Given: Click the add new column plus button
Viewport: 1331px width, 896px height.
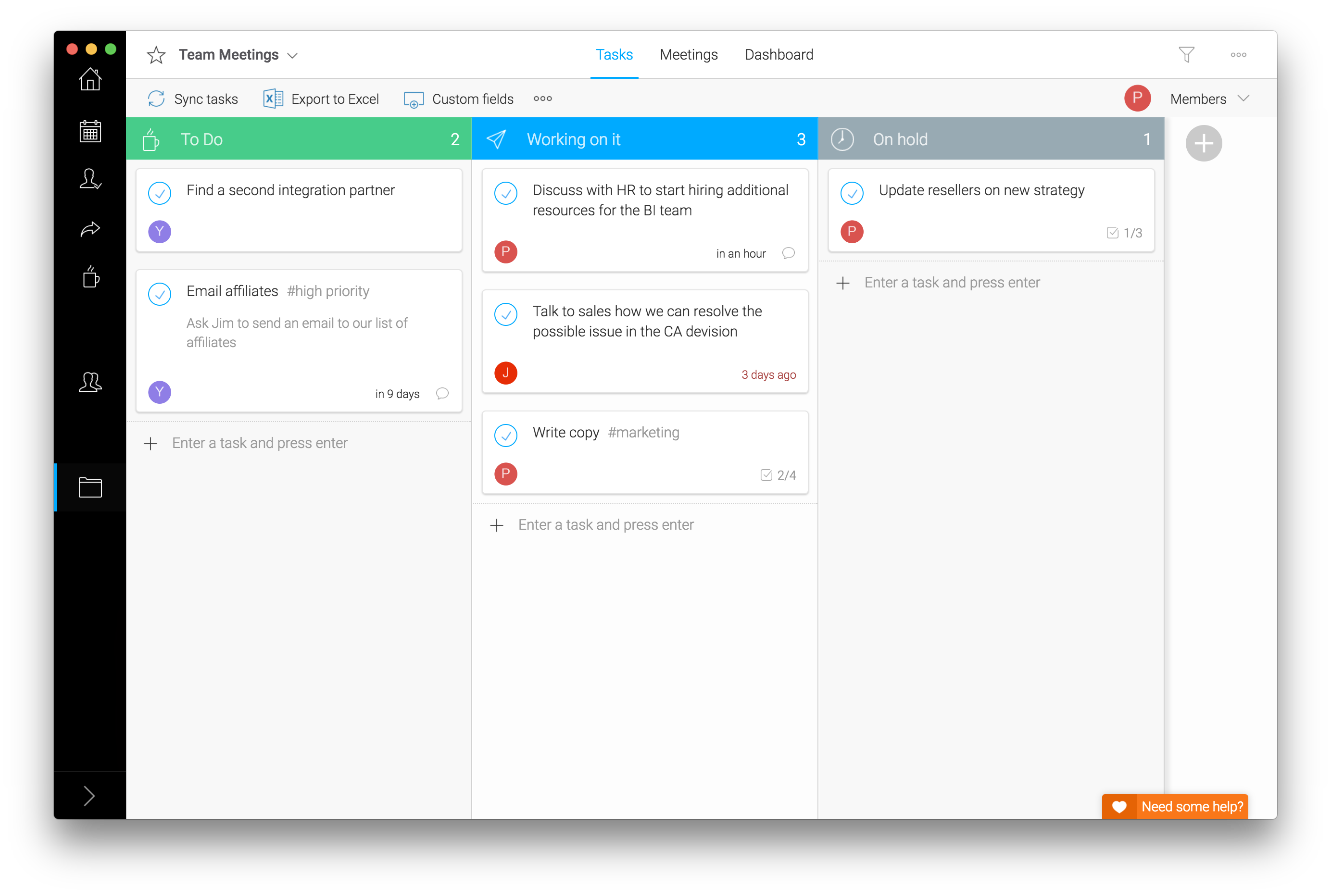Looking at the screenshot, I should (1203, 143).
